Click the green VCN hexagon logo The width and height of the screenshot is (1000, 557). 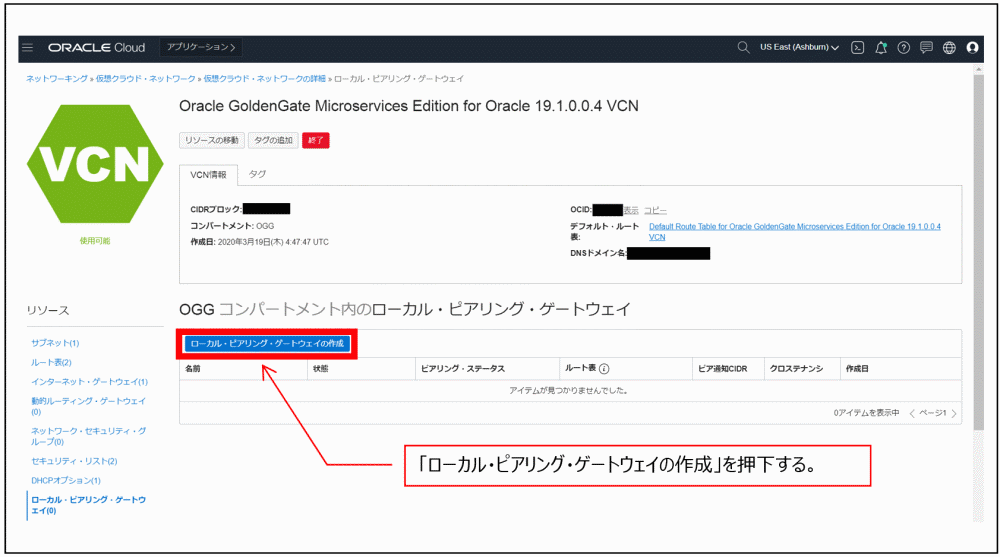pos(95,164)
